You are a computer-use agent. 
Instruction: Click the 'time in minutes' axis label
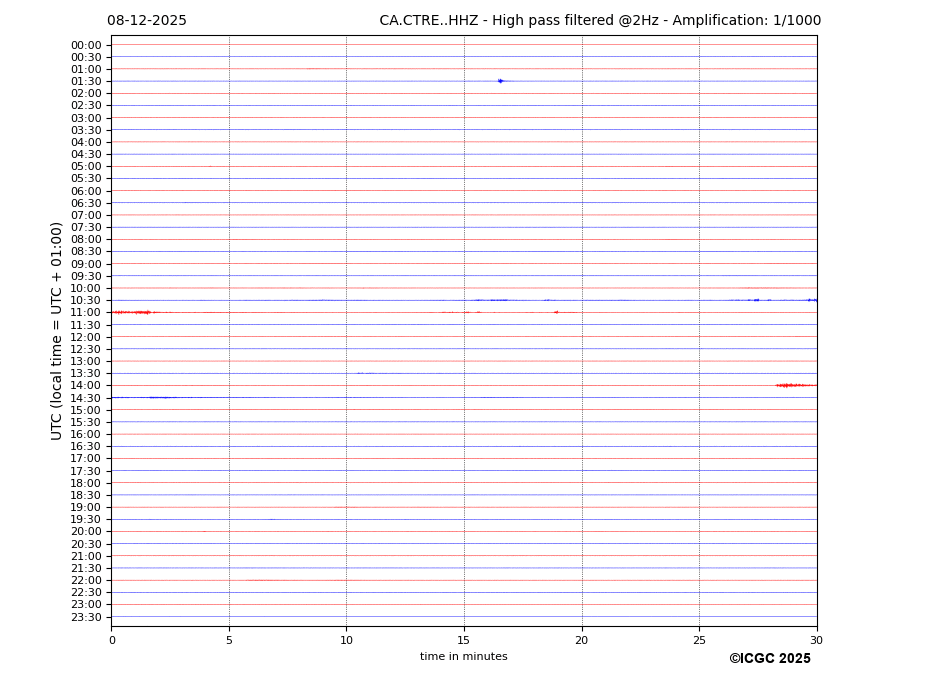463,657
